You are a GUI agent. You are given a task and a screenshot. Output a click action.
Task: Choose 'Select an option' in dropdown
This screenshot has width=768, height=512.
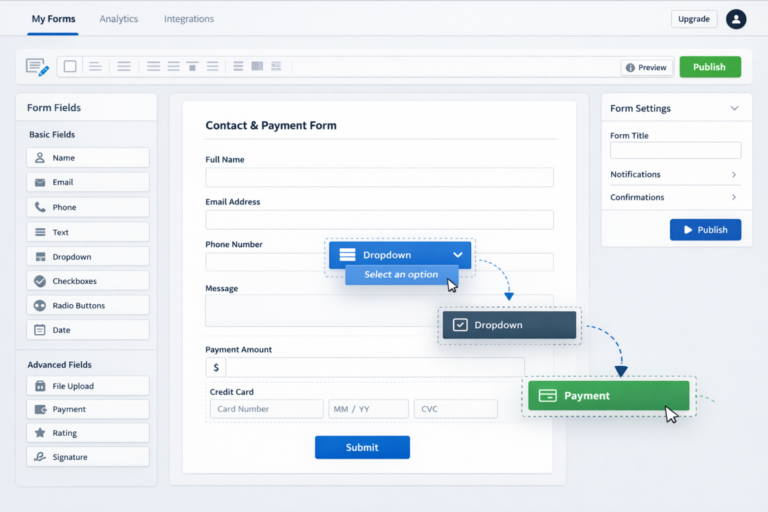(402, 275)
